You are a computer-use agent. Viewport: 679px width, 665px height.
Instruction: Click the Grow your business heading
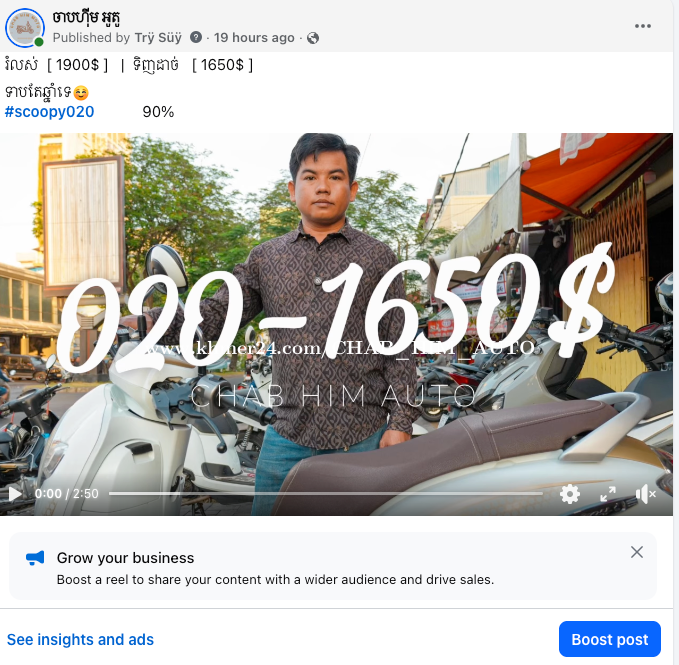click(125, 558)
